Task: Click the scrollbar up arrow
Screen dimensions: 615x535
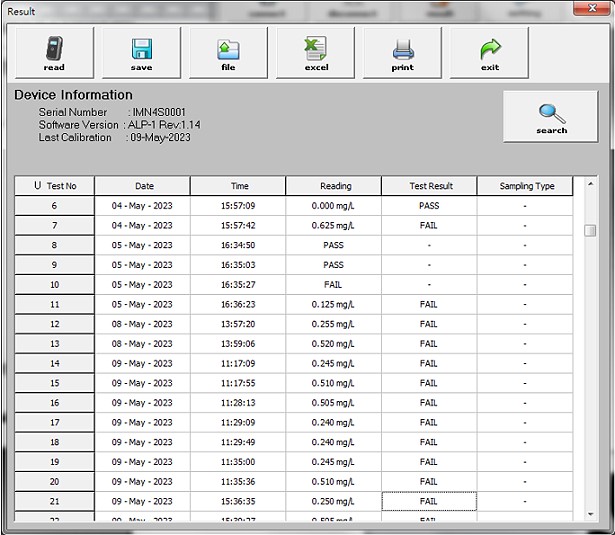Action: [590, 184]
